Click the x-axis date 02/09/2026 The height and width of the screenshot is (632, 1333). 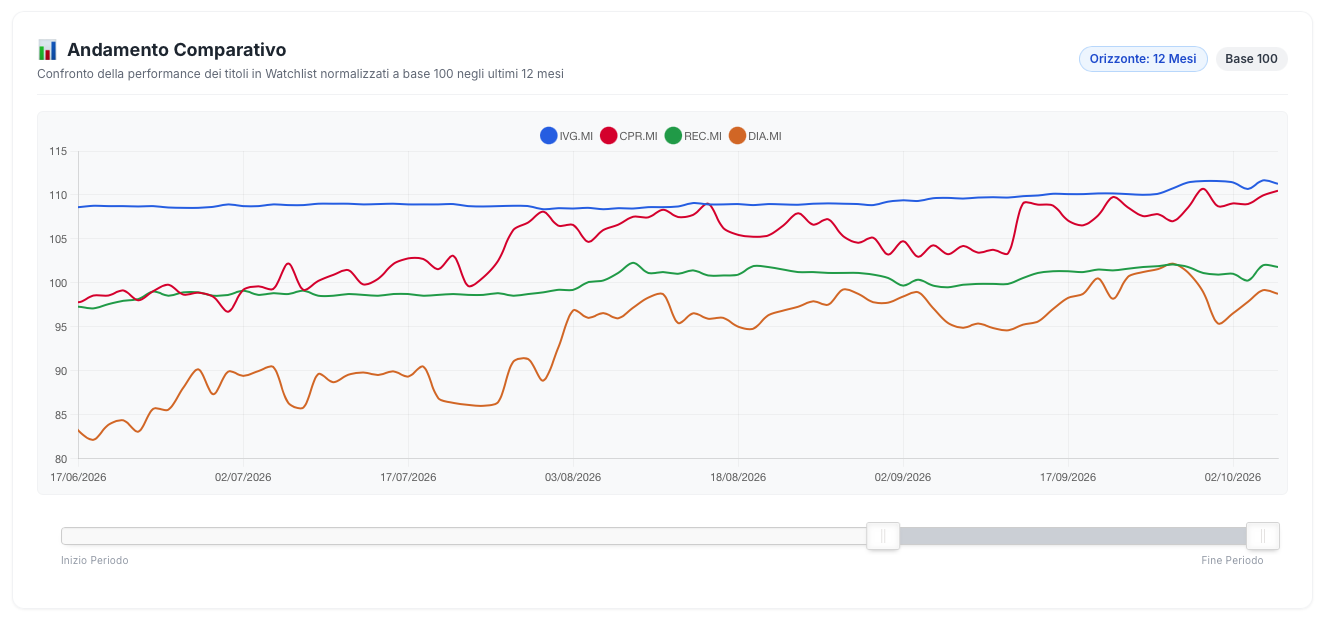[903, 477]
